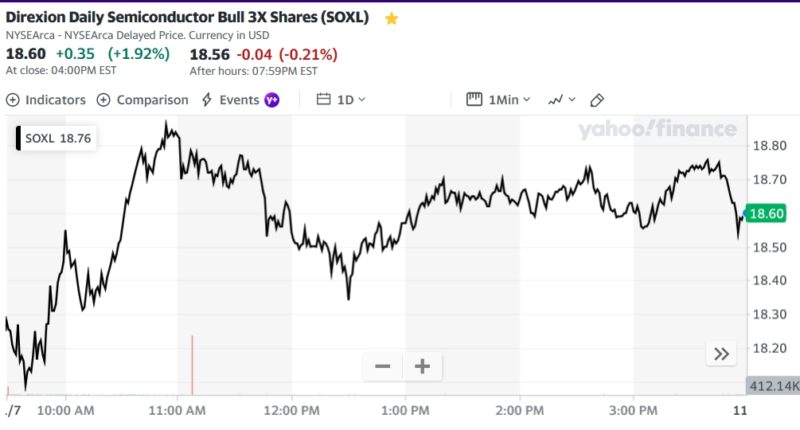Click the Yahoo Finance watermark logo

(657, 129)
